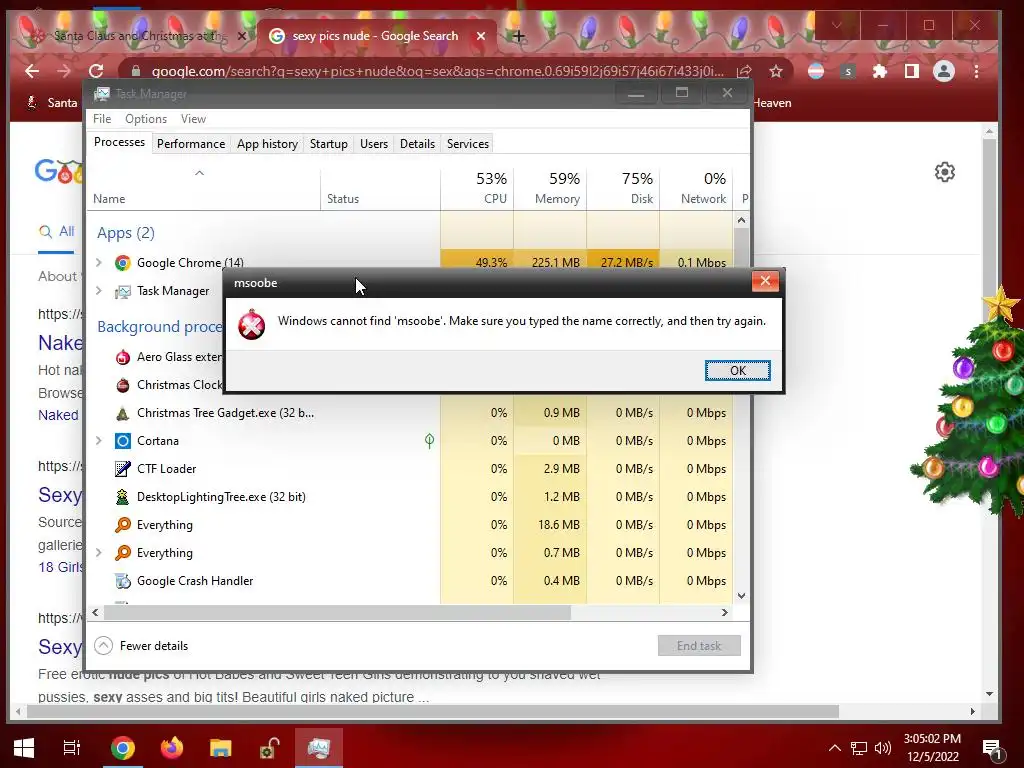
Task: Sort processes by Status column header
Action: click(x=380, y=188)
